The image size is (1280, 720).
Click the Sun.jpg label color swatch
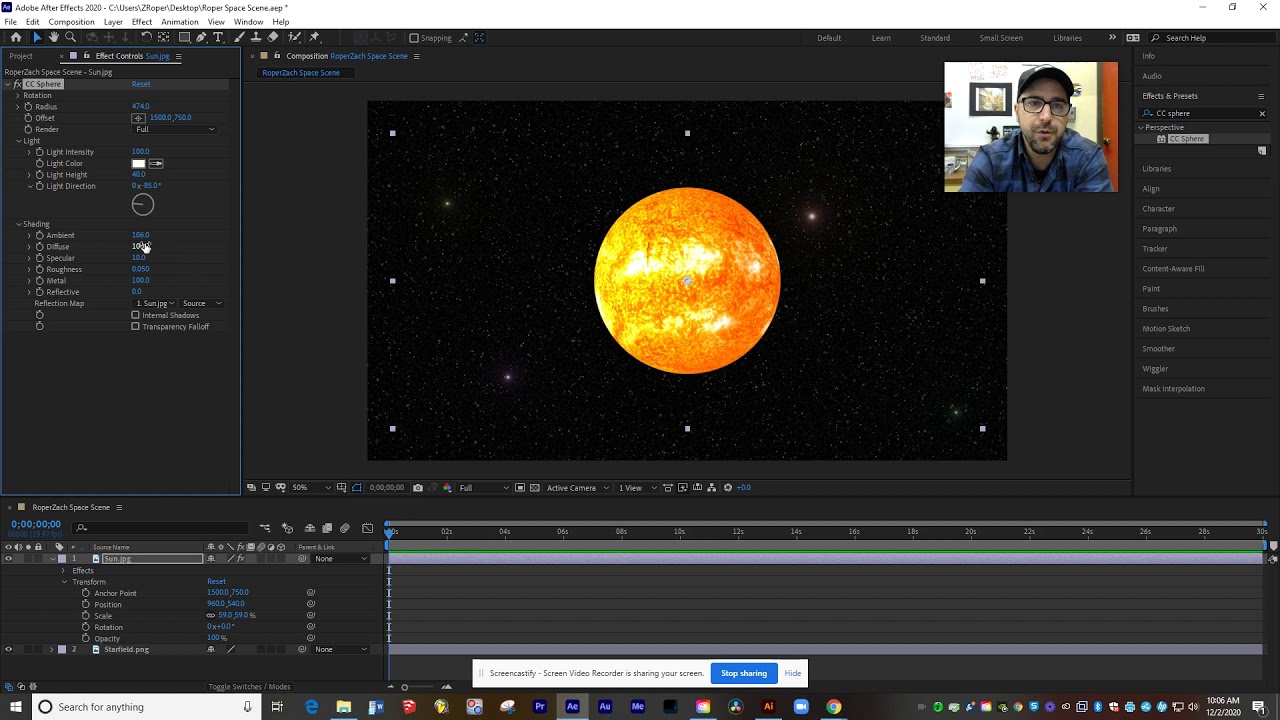[62, 559]
